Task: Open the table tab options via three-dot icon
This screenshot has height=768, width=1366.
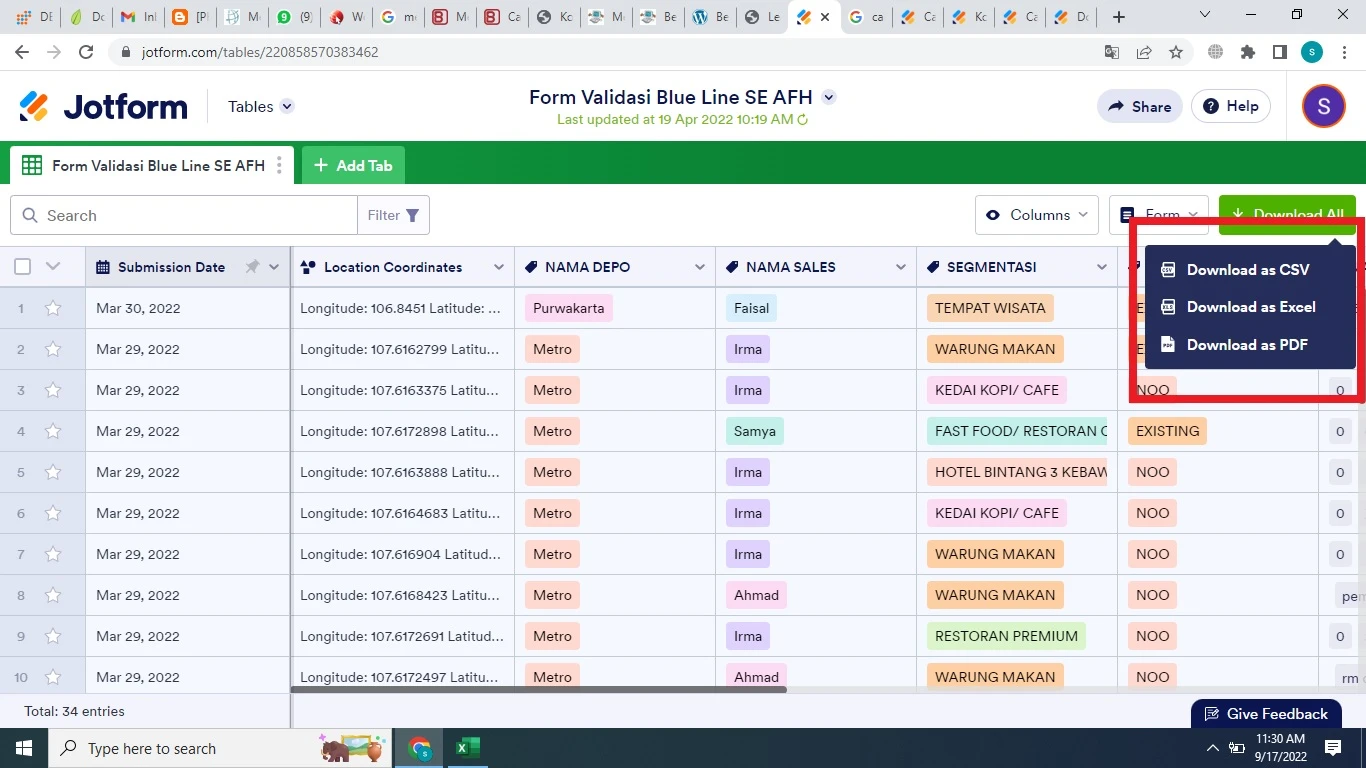Action: (x=278, y=166)
